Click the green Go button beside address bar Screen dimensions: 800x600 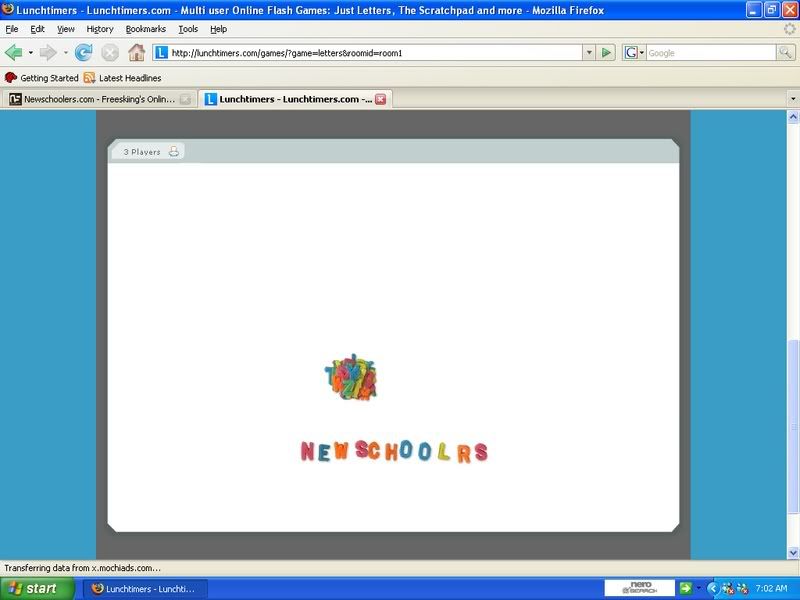point(607,53)
